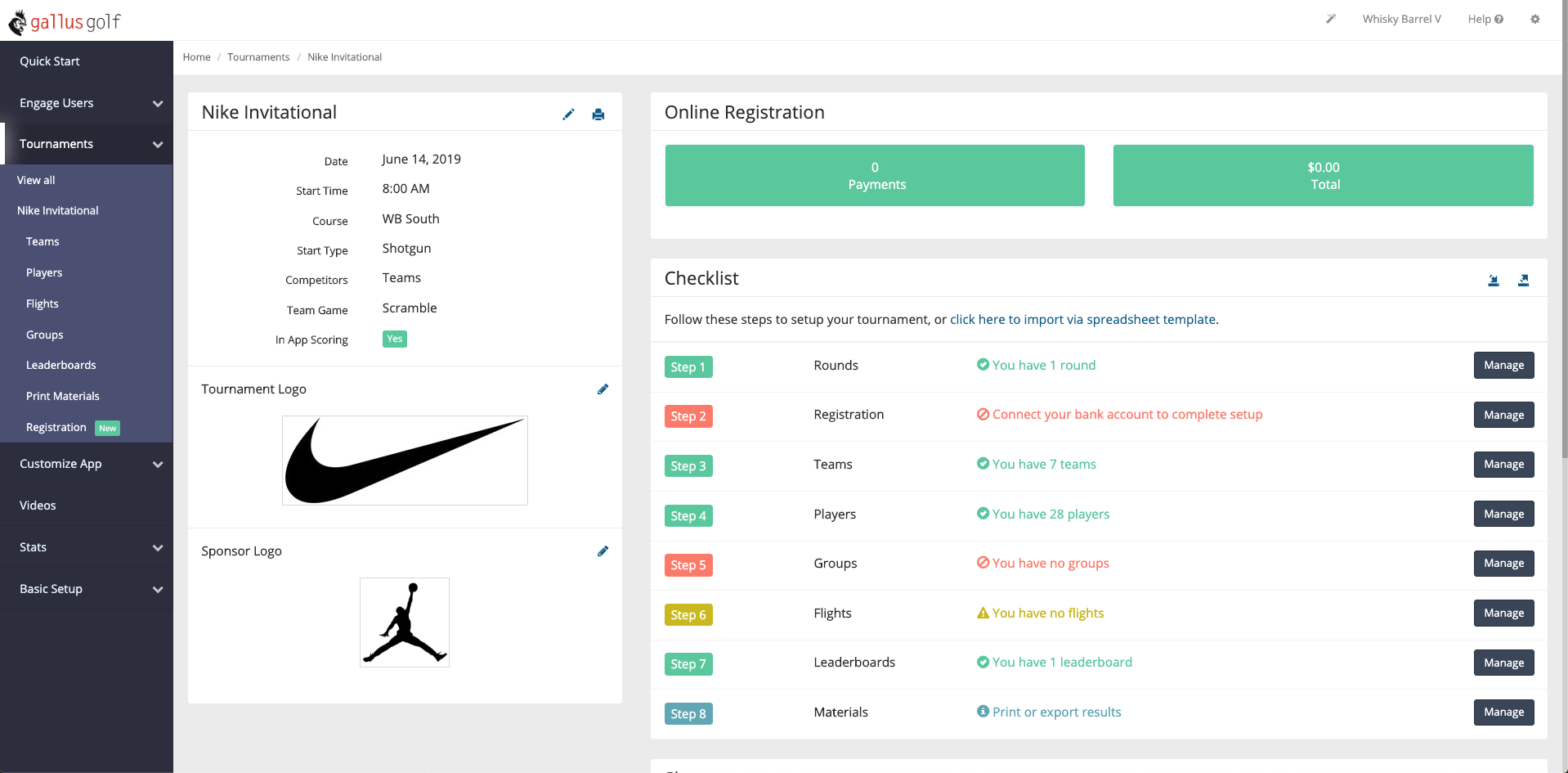Expand the Customize App menu
The width and height of the screenshot is (1568, 773).
click(x=87, y=464)
